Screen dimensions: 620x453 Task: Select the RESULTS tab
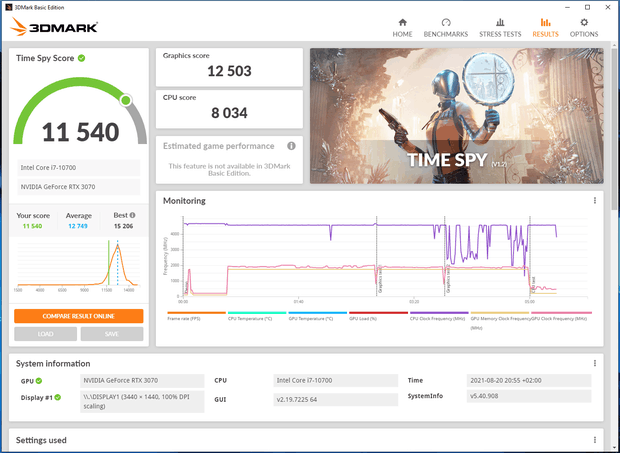pyautogui.click(x=545, y=28)
